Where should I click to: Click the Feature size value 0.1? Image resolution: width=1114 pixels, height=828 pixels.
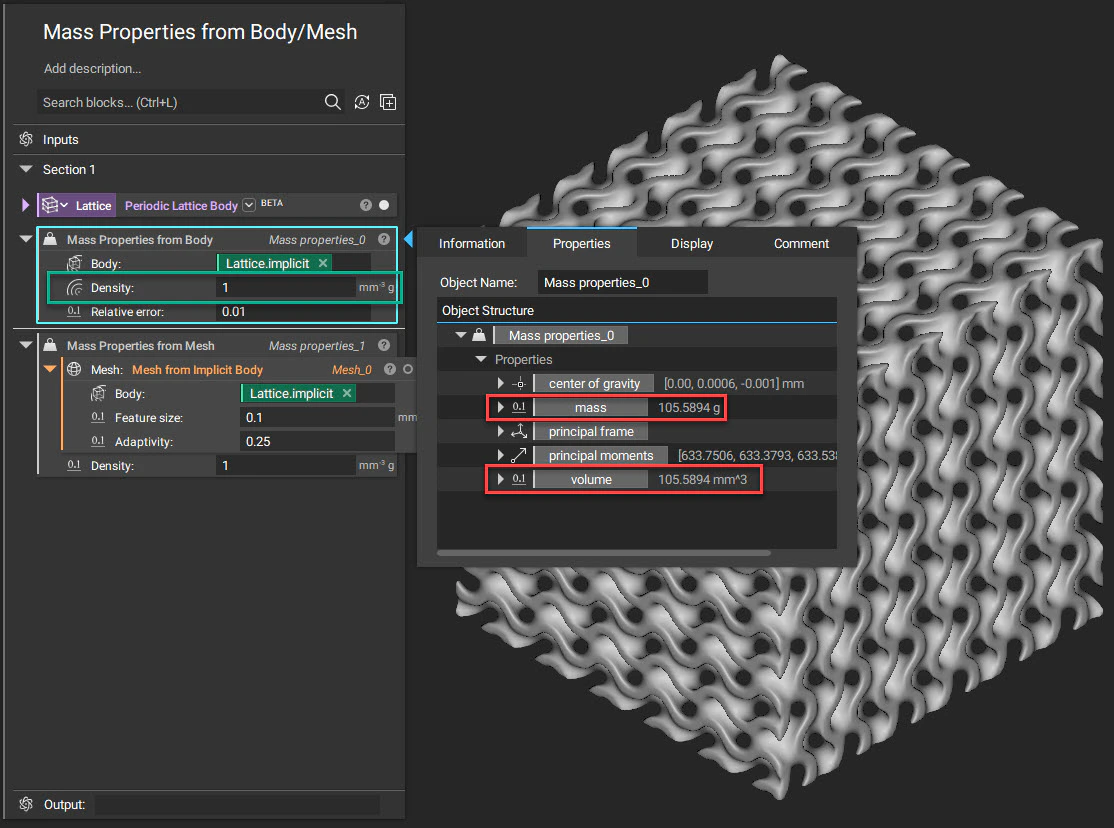coord(317,417)
